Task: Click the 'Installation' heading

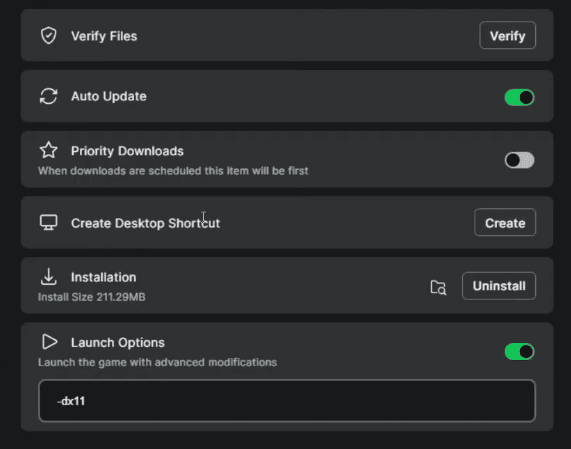Action: pyautogui.click(x=103, y=277)
